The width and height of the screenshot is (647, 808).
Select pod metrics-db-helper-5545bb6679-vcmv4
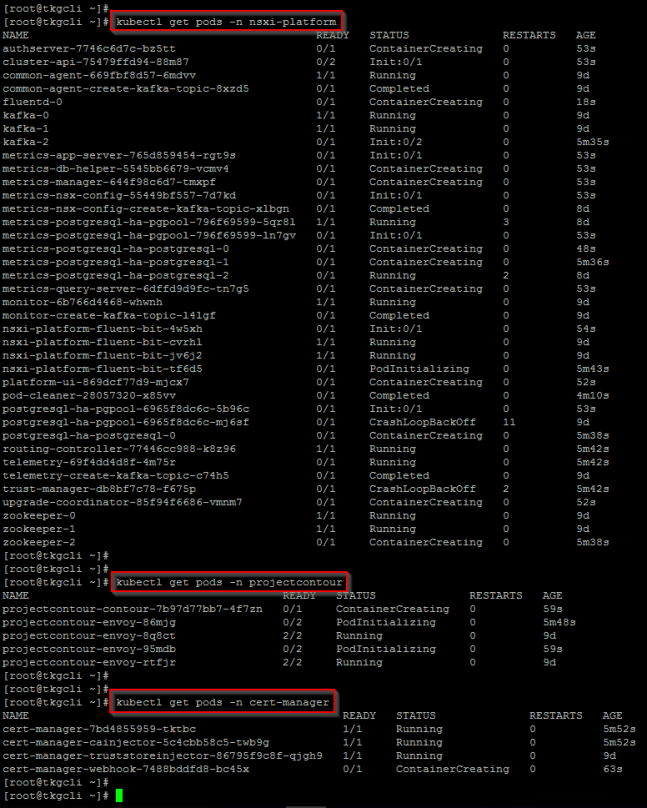tap(116, 169)
